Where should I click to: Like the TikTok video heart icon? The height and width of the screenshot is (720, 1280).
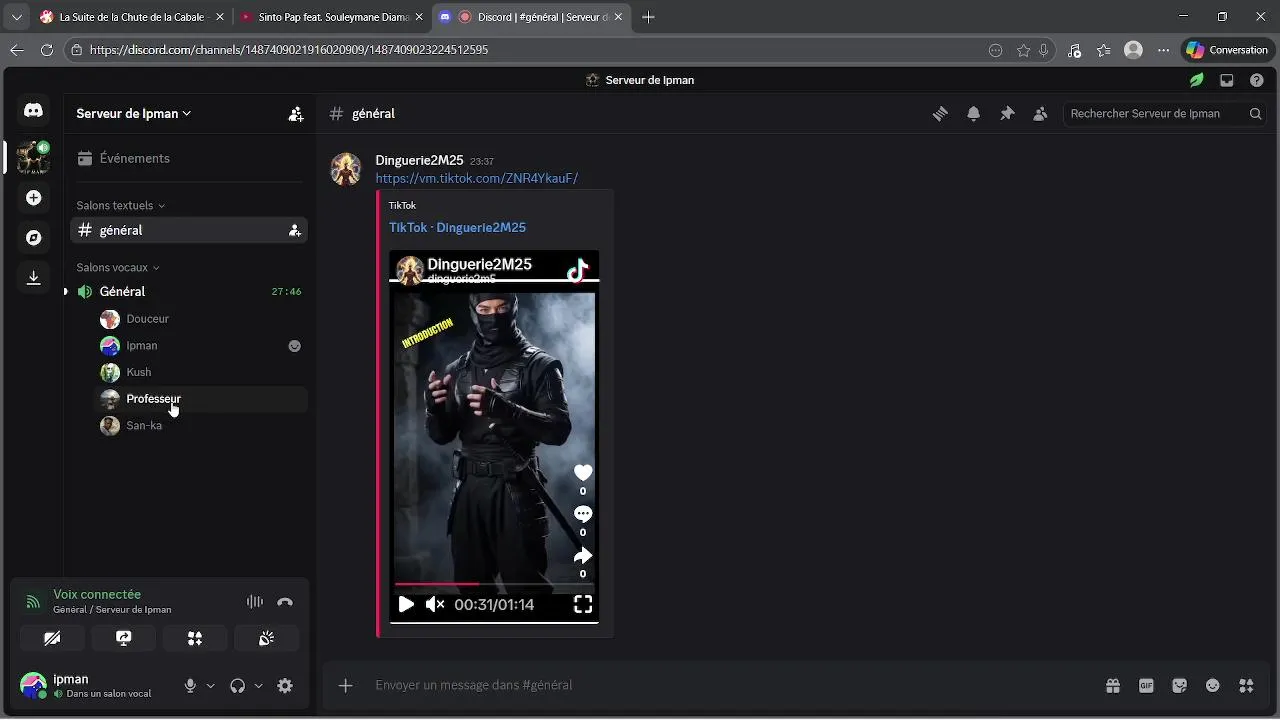pos(583,473)
